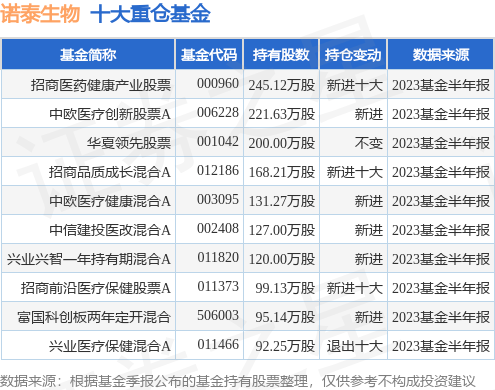
Task: Click fund code 006228
Action: point(218,112)
